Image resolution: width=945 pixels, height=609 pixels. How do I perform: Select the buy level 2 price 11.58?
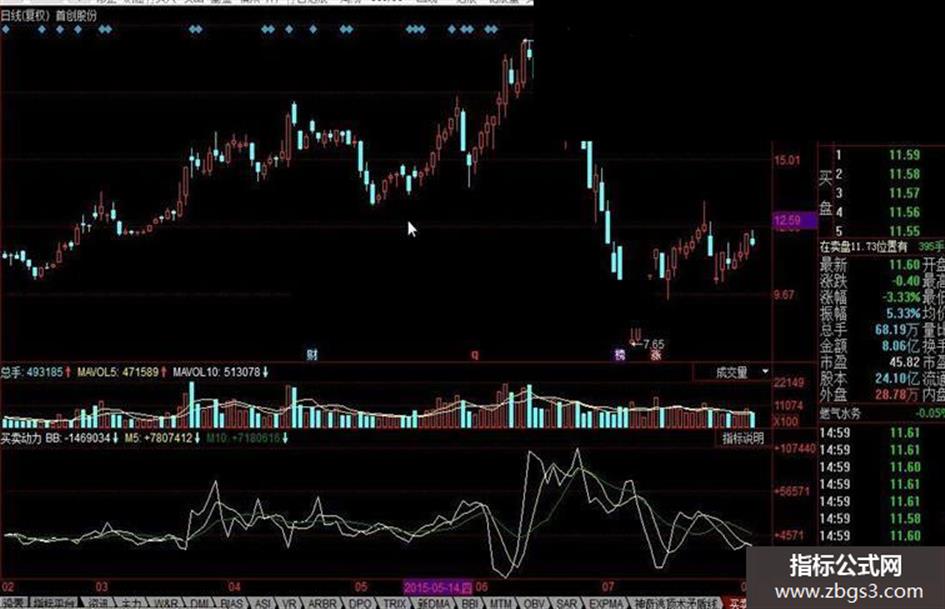[905, 174]
